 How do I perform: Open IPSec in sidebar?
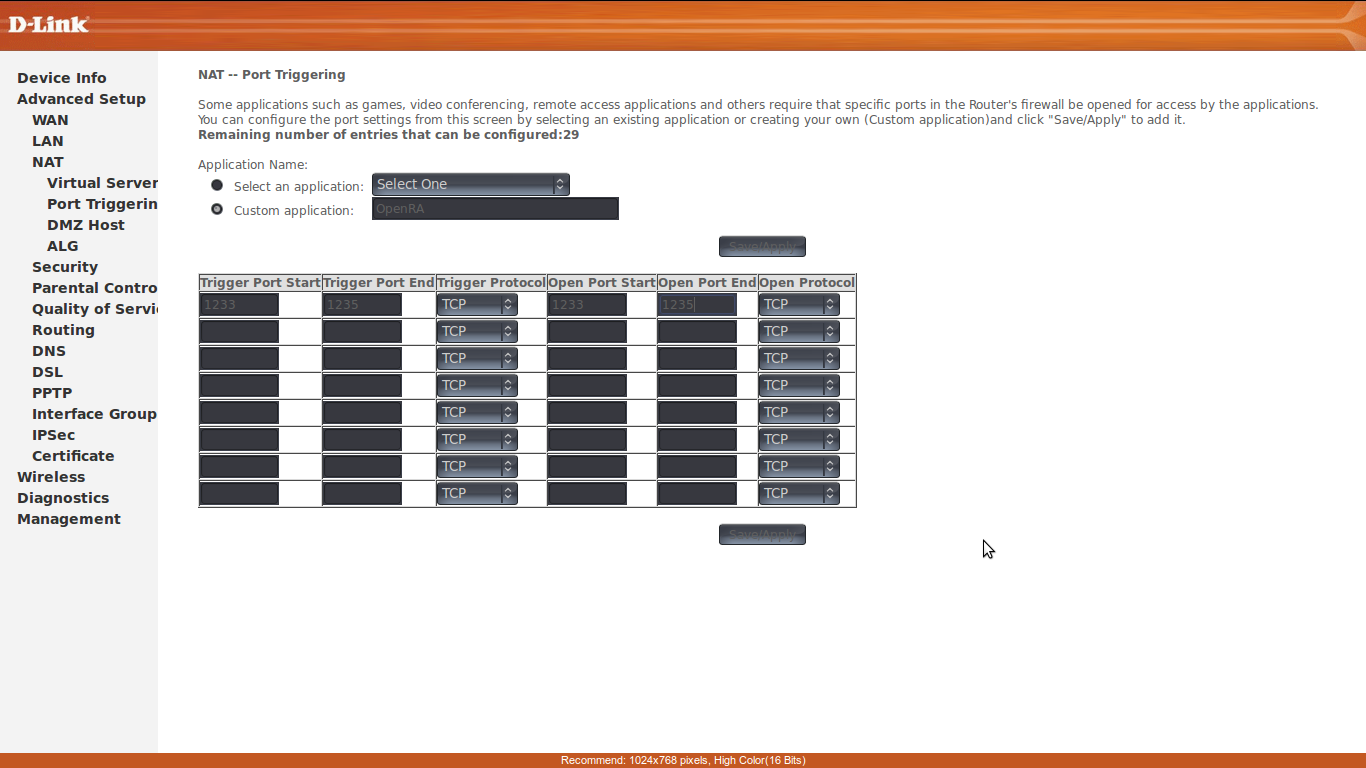pyautogui.click(x=53, y=435)
